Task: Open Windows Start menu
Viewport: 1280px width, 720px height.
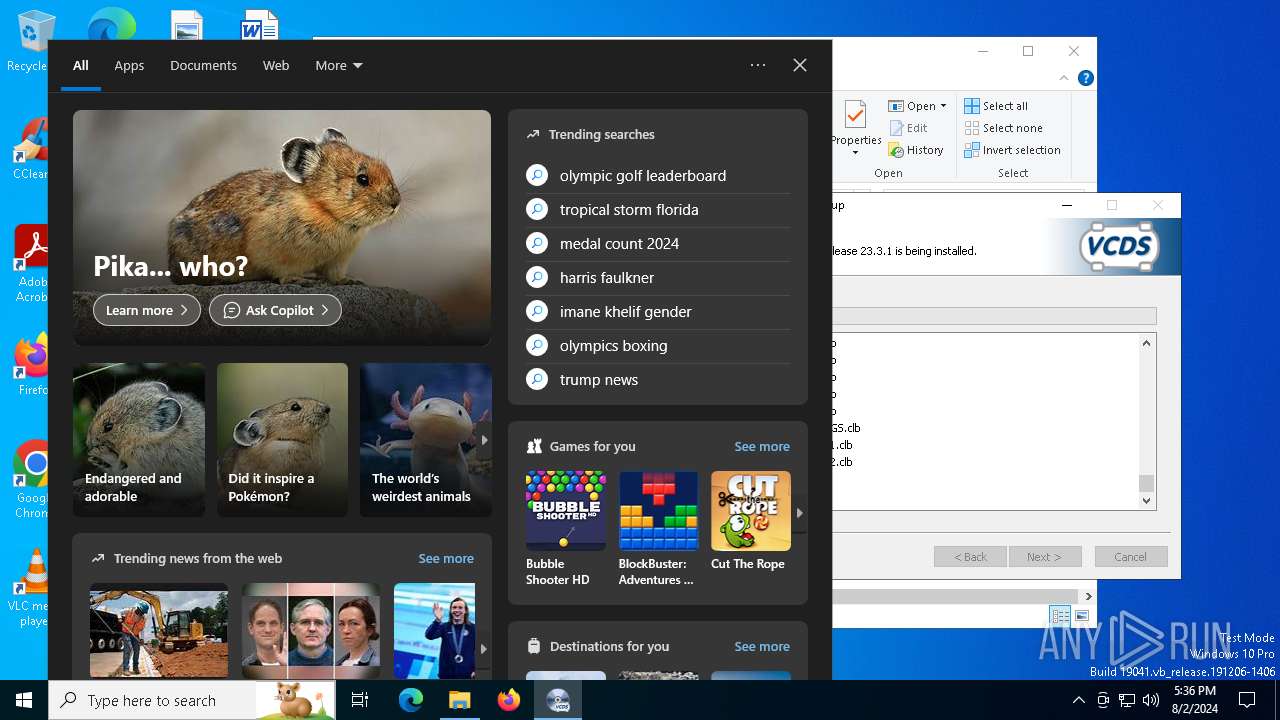Action: 24,700
